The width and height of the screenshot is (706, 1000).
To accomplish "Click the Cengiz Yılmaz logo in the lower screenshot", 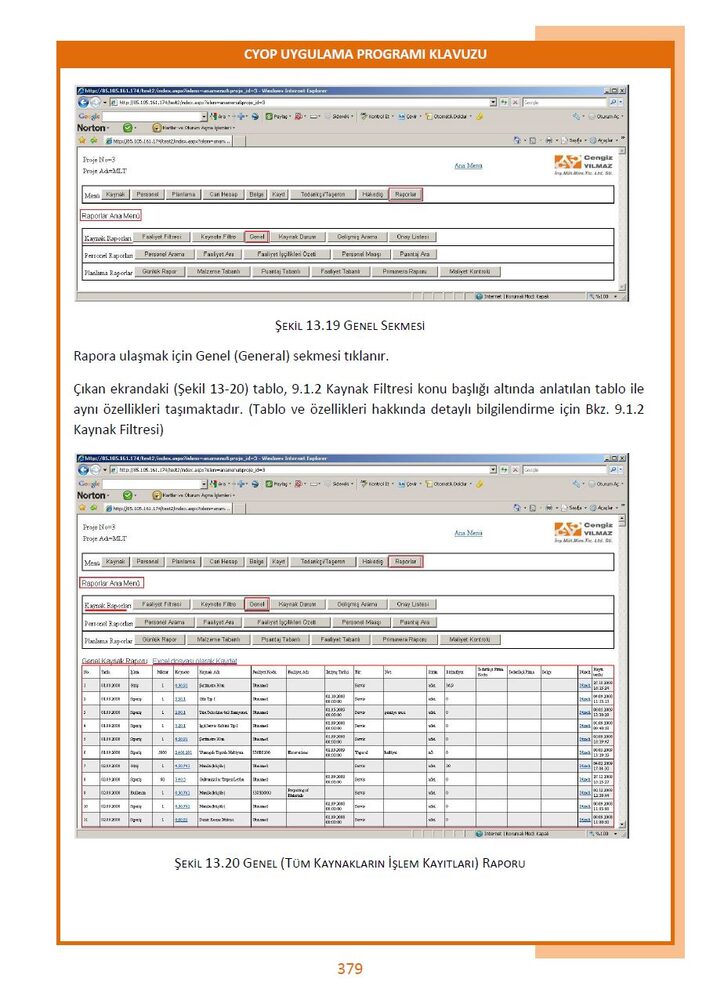I will click(583, 533).
